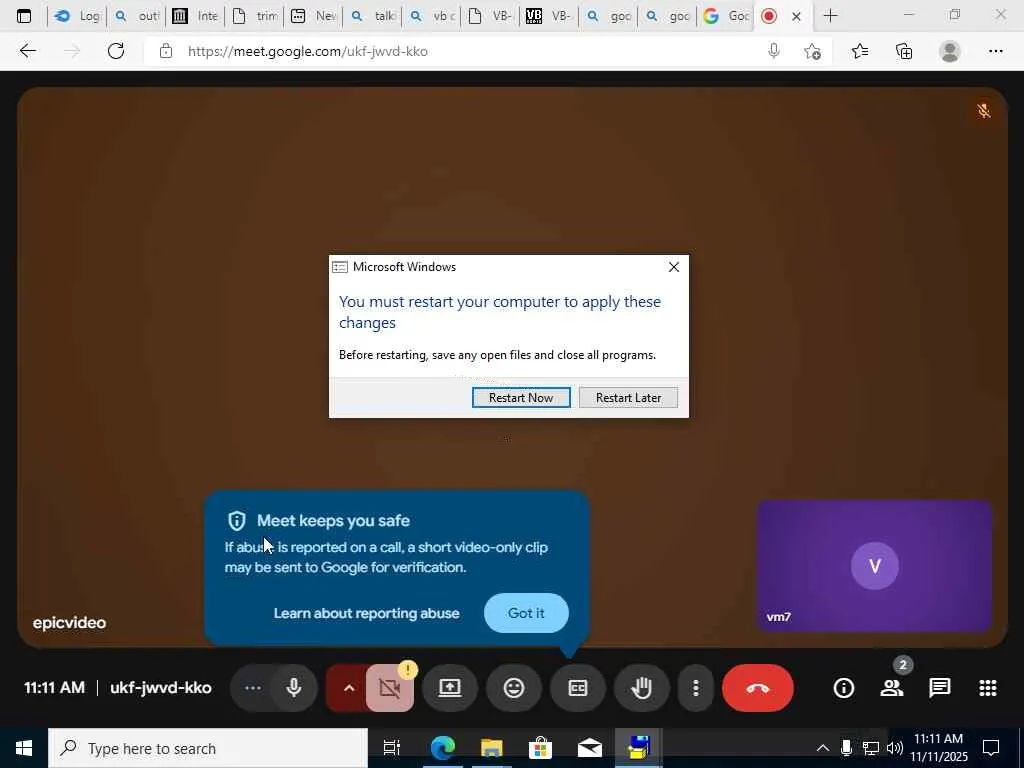The image size is (1024, 768).
Task: Open browser Collections icon
Action: (x=904, y=51)
